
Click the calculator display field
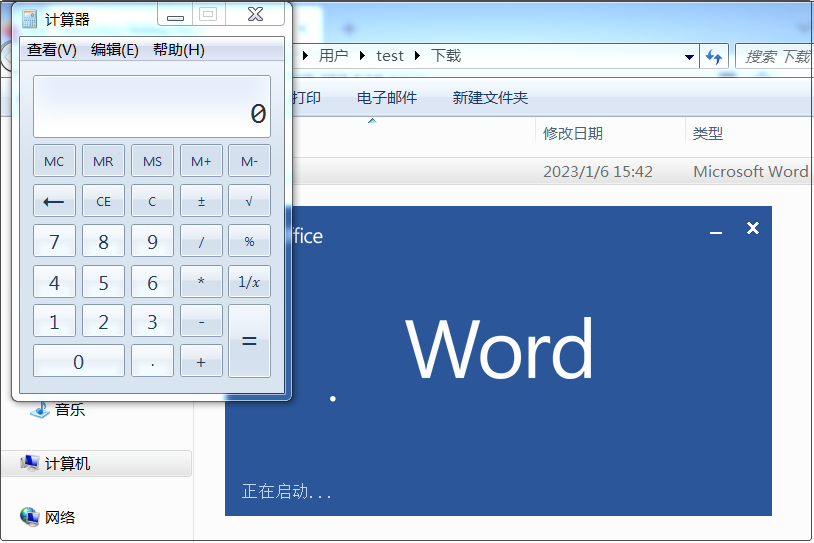tap(152, 106)
